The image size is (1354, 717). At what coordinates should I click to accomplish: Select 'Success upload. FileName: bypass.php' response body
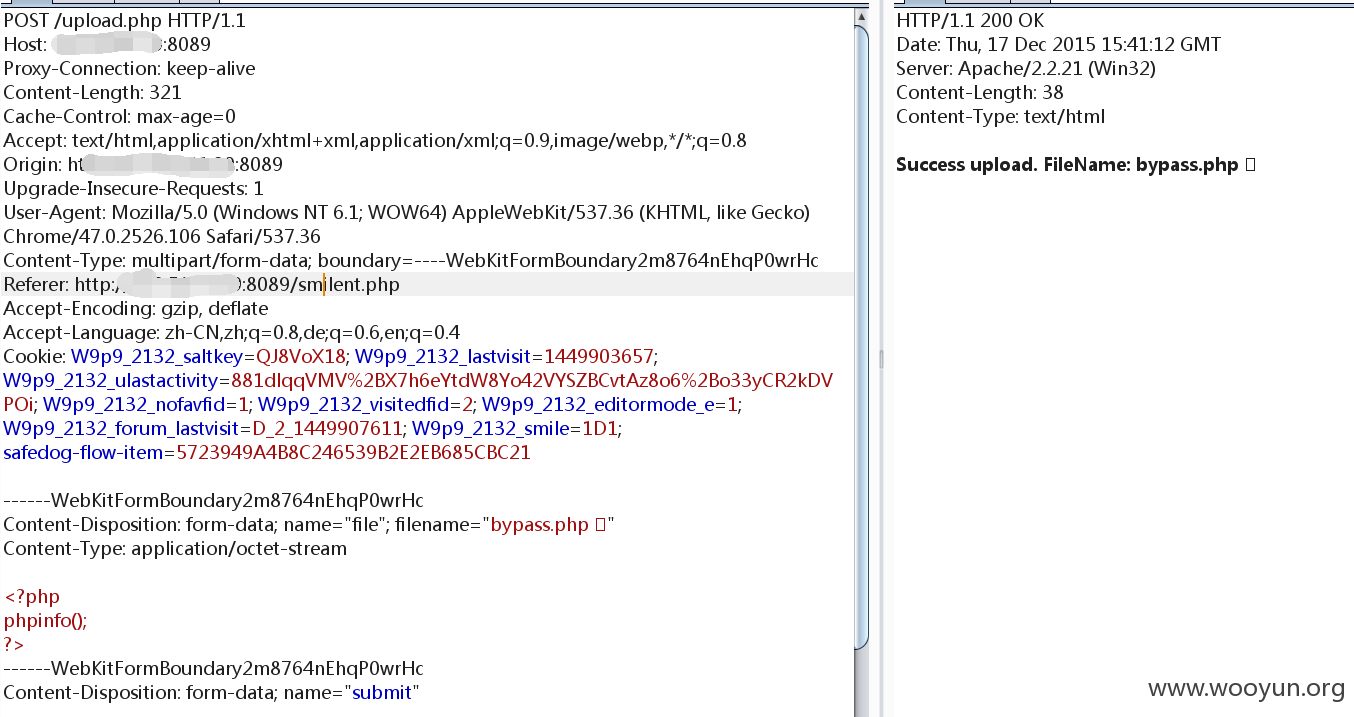pos(1067,164)
